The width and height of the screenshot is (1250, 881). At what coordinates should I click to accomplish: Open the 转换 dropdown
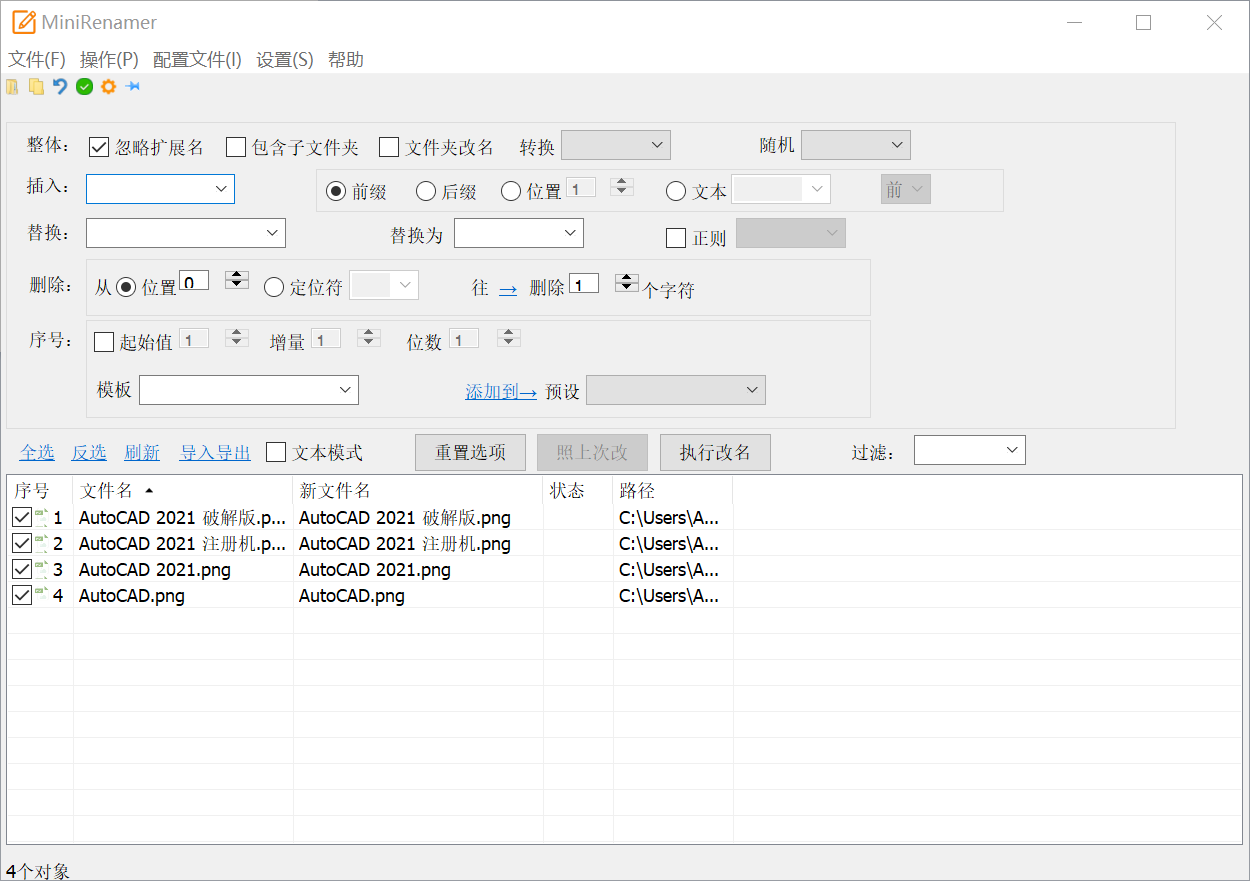[x=615, y=144]
